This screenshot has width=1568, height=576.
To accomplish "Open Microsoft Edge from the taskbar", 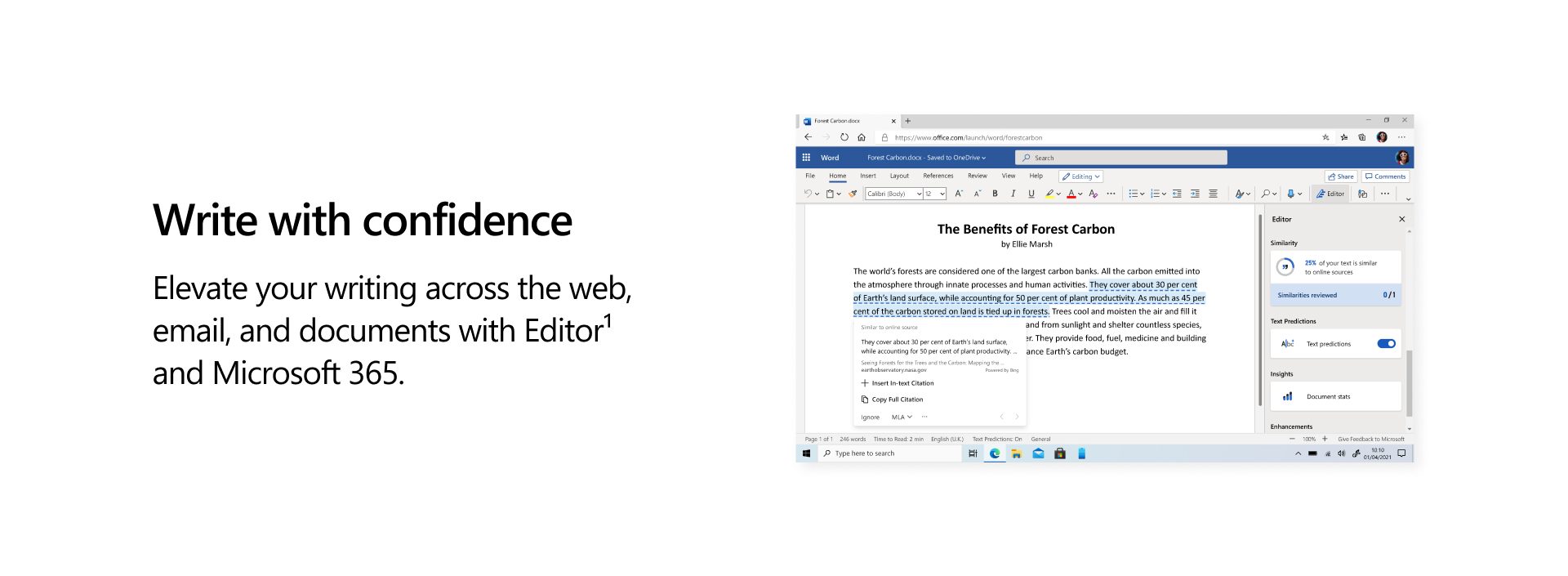I will (995, 453).
